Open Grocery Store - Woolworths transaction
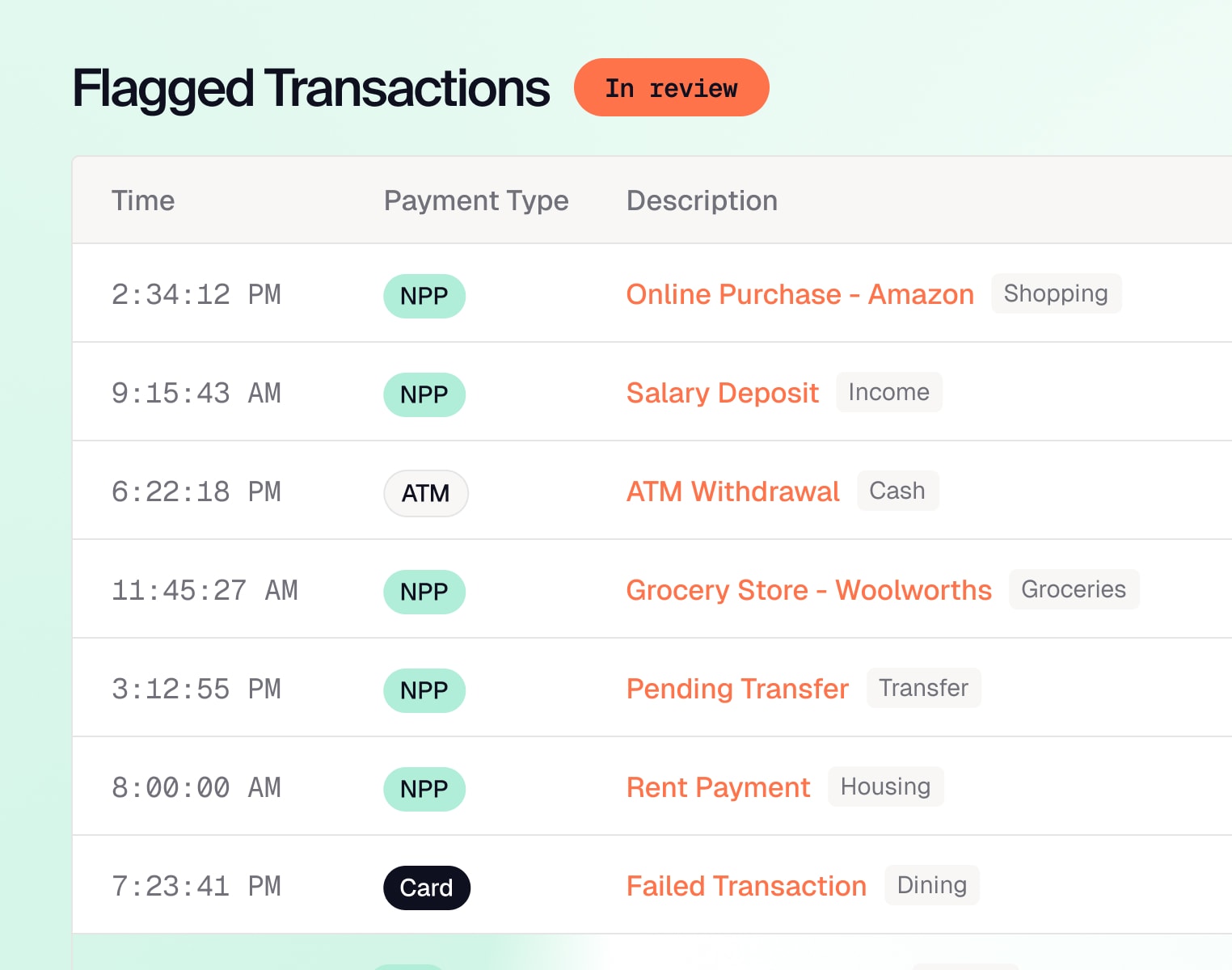1232x970 pixels. pyautogui.click(x=808, y=590)
